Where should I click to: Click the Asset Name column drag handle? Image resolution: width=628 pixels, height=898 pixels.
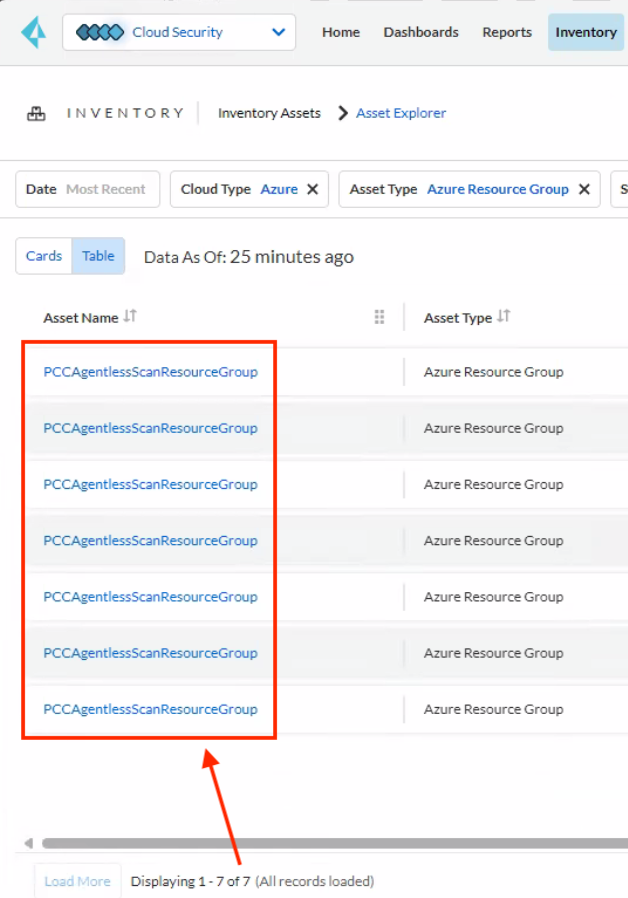point(379,317)
